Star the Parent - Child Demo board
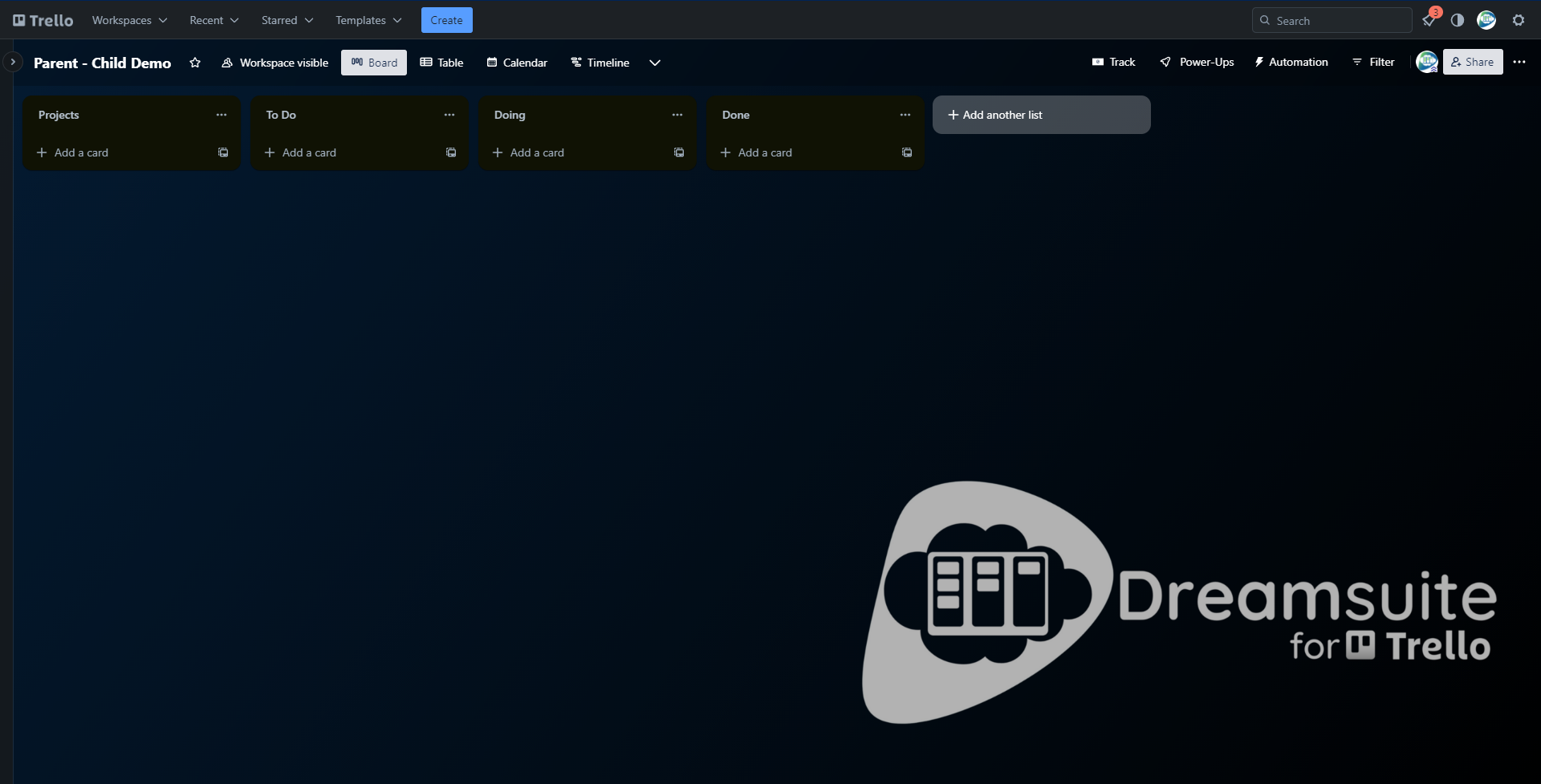The height and width of the screenshot is (784, 1541). 195,63
